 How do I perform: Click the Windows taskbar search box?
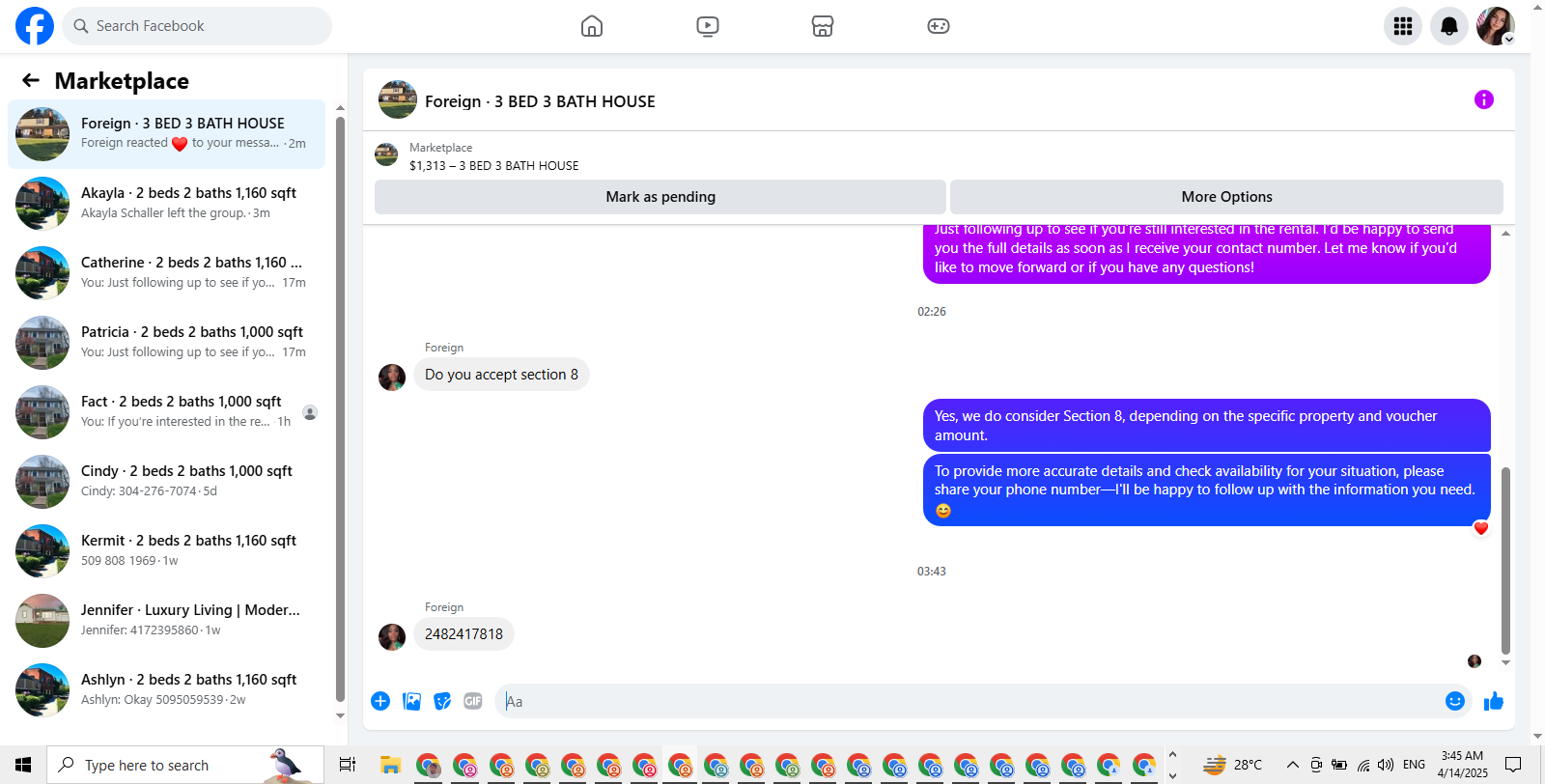pos(185,765)
